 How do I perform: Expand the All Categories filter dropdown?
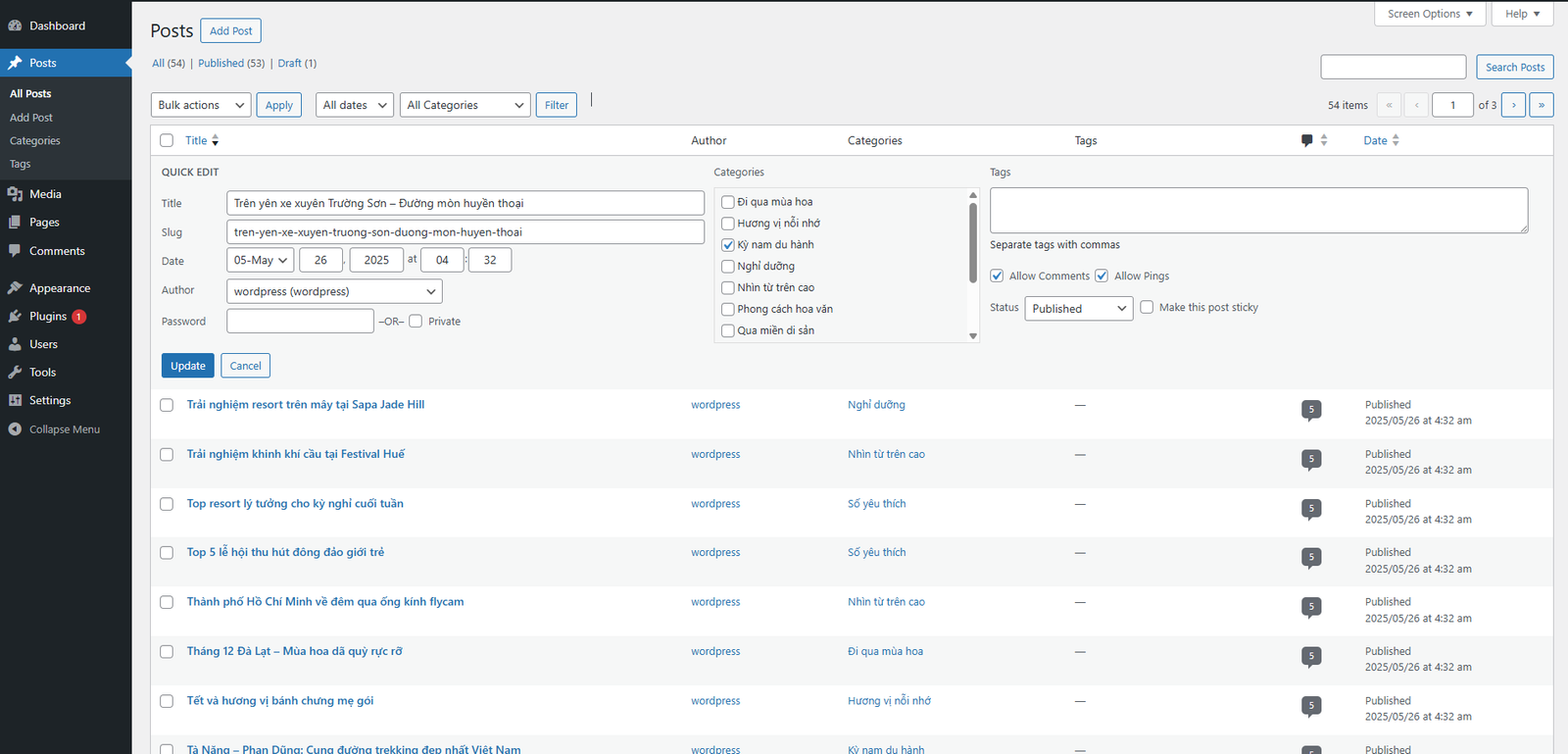click(x=465, y=105)
